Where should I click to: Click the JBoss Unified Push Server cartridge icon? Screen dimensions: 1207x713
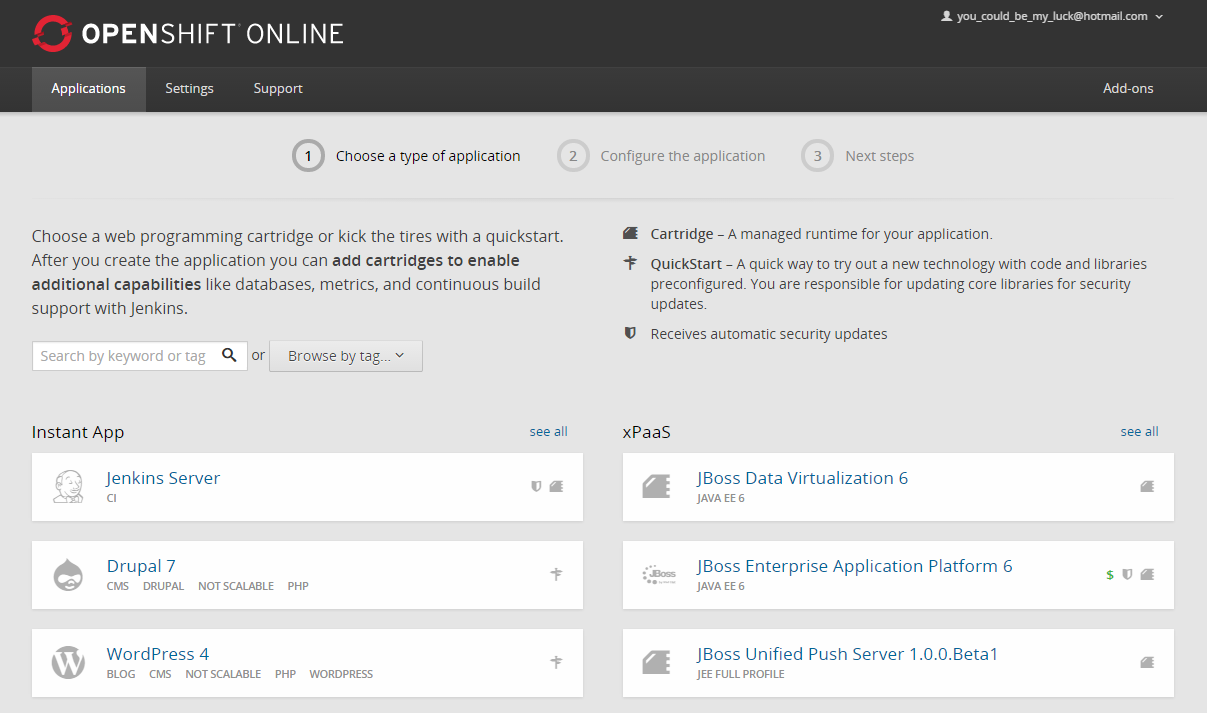pyautogui.click(x=656, y=662)
